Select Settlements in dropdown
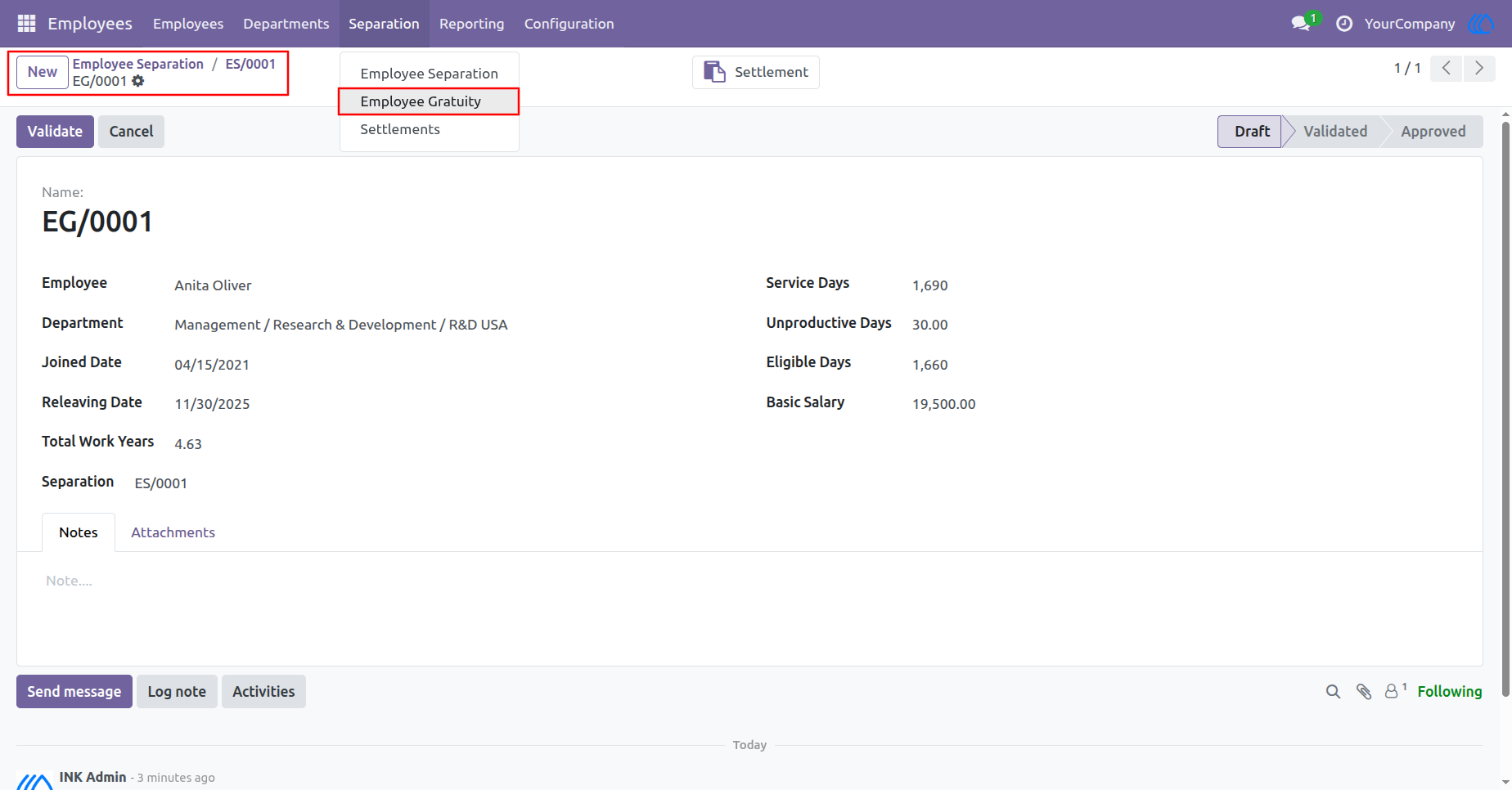This screenshot has height=790, width=1512. click(430, 129)
